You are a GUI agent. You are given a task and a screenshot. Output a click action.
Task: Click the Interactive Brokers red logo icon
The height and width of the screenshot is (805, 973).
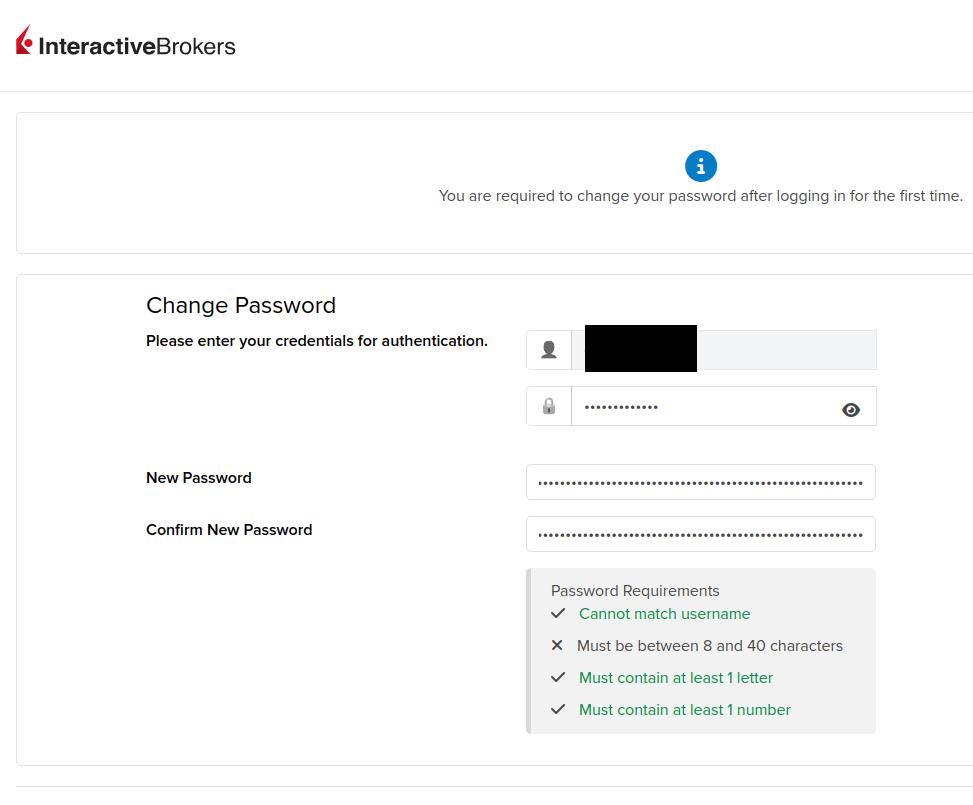pyautogui.click(x=24, y=41)
